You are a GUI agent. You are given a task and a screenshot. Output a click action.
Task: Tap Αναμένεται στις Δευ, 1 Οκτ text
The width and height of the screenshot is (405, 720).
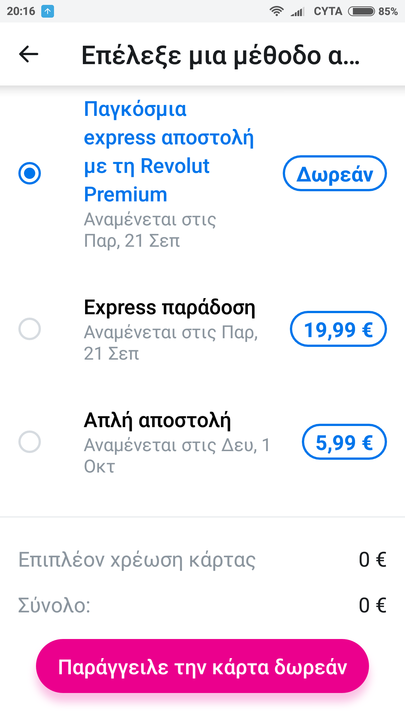click(x=177, y=456)
